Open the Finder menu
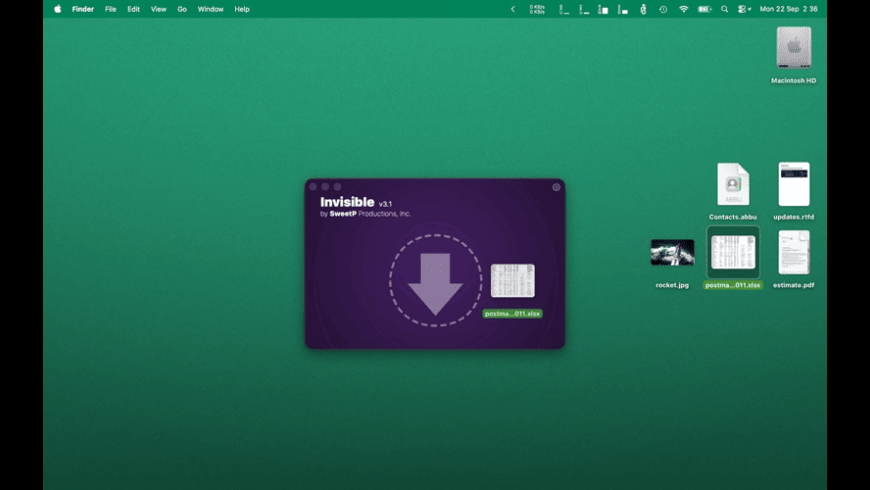Image resolution: width=870 pixels, height=490 pixels. [x=83, y=9]
